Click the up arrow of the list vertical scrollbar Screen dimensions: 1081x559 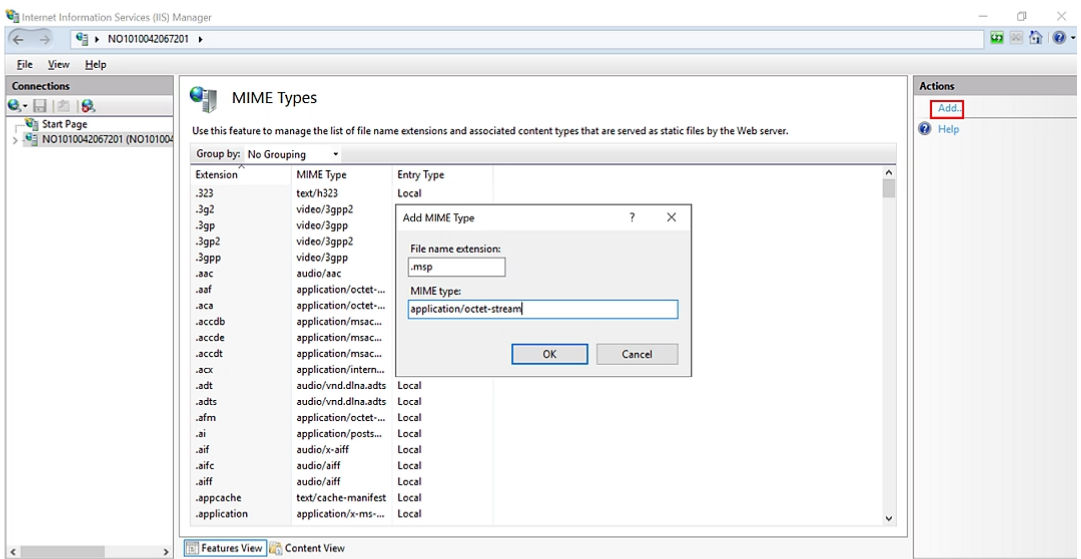(889, 172)
